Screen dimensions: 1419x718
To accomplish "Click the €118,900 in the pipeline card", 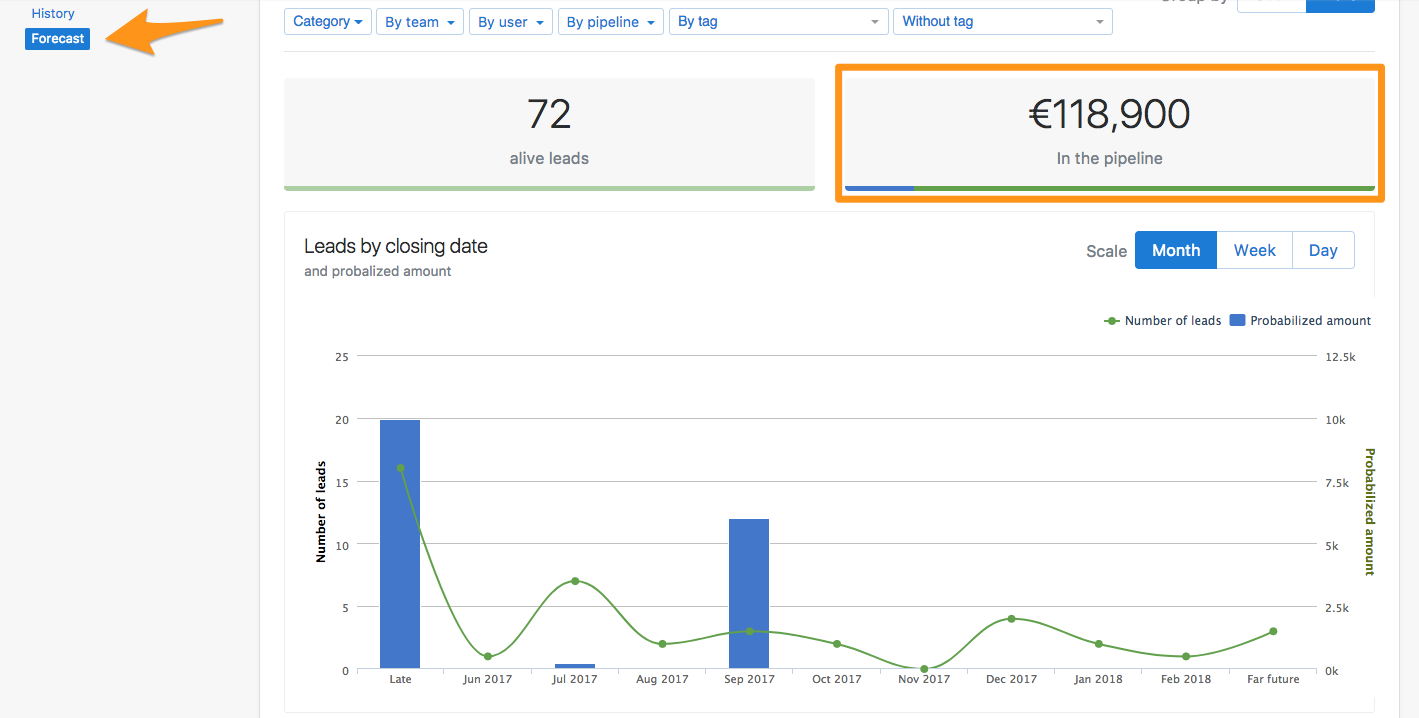I will click(x=1109, y=133).
